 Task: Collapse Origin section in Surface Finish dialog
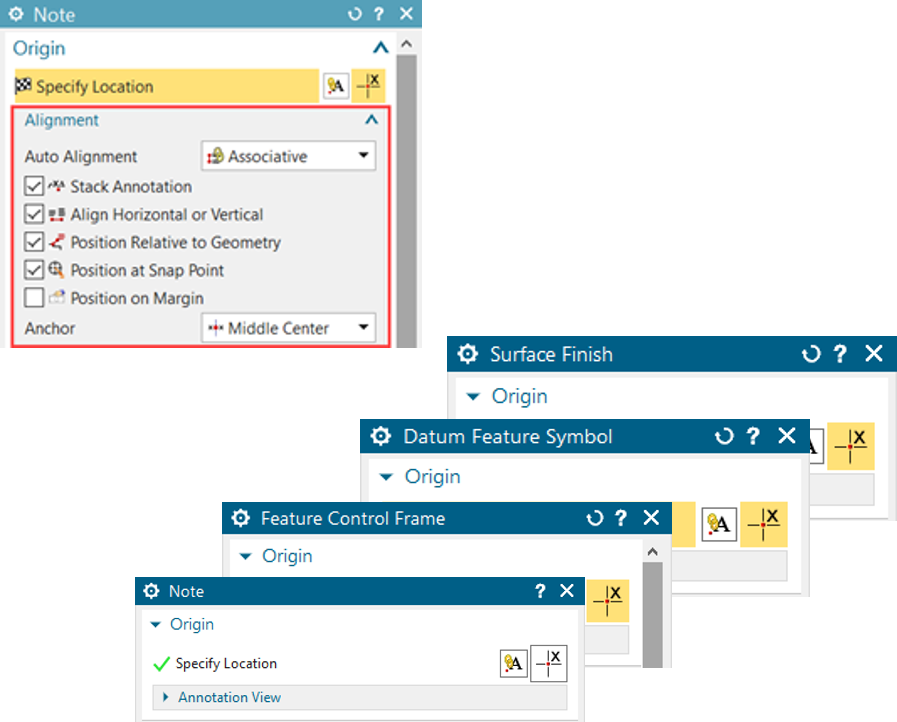(x=474, y=396)
